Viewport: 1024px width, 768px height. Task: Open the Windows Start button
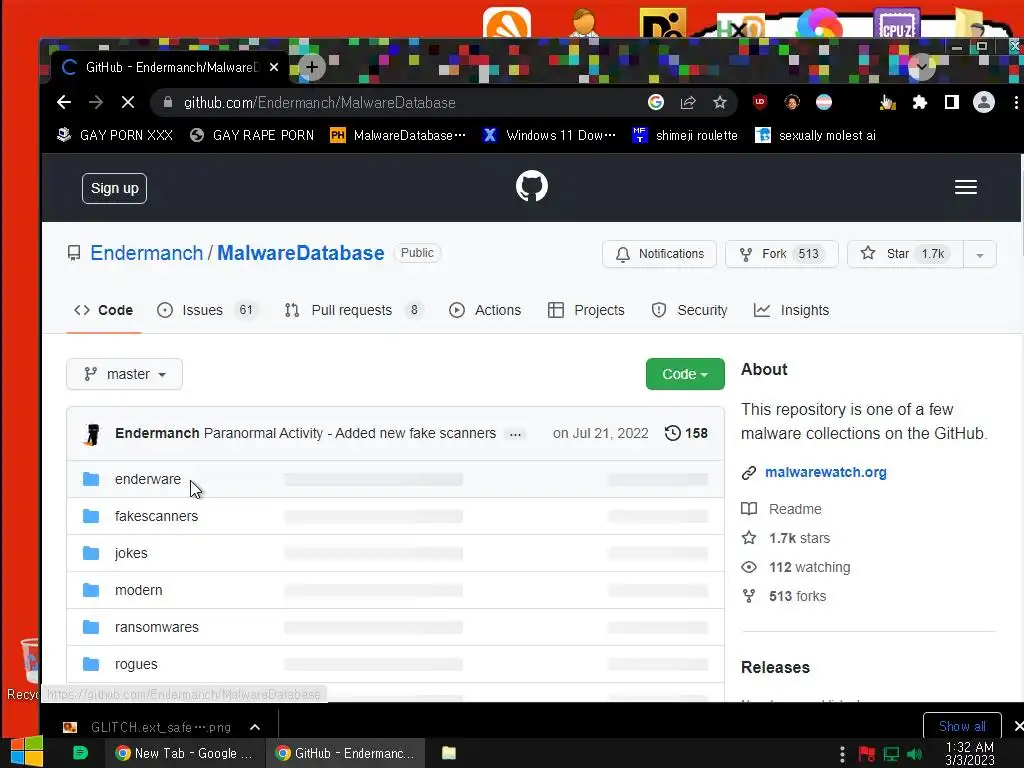(27, 752)
